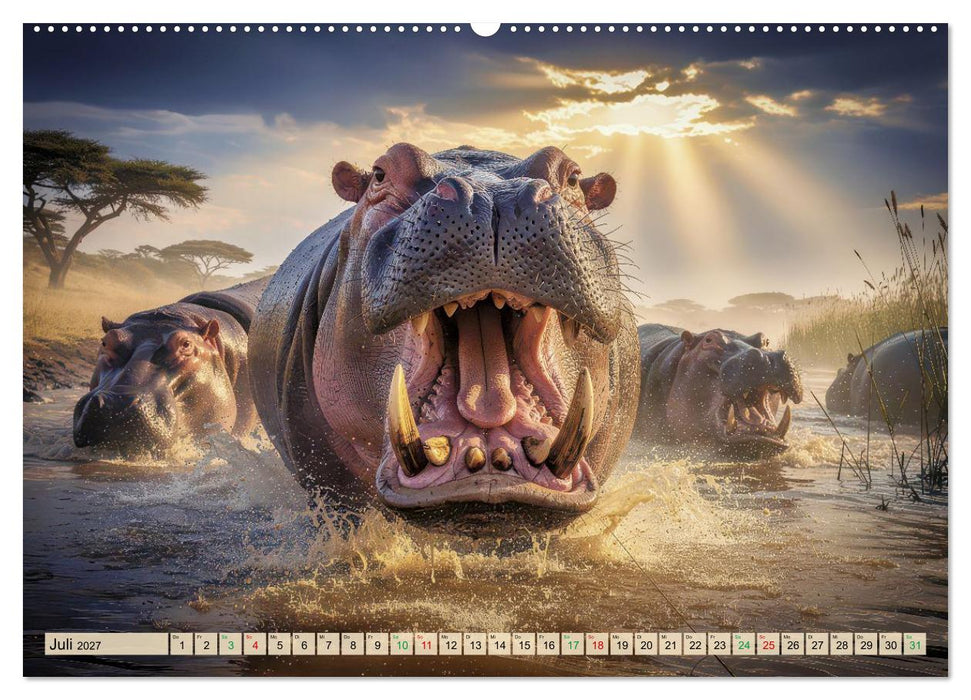Pick the green Saturday date 31
The width and height of the screenshot is (971, 700).
click(915, 644)
